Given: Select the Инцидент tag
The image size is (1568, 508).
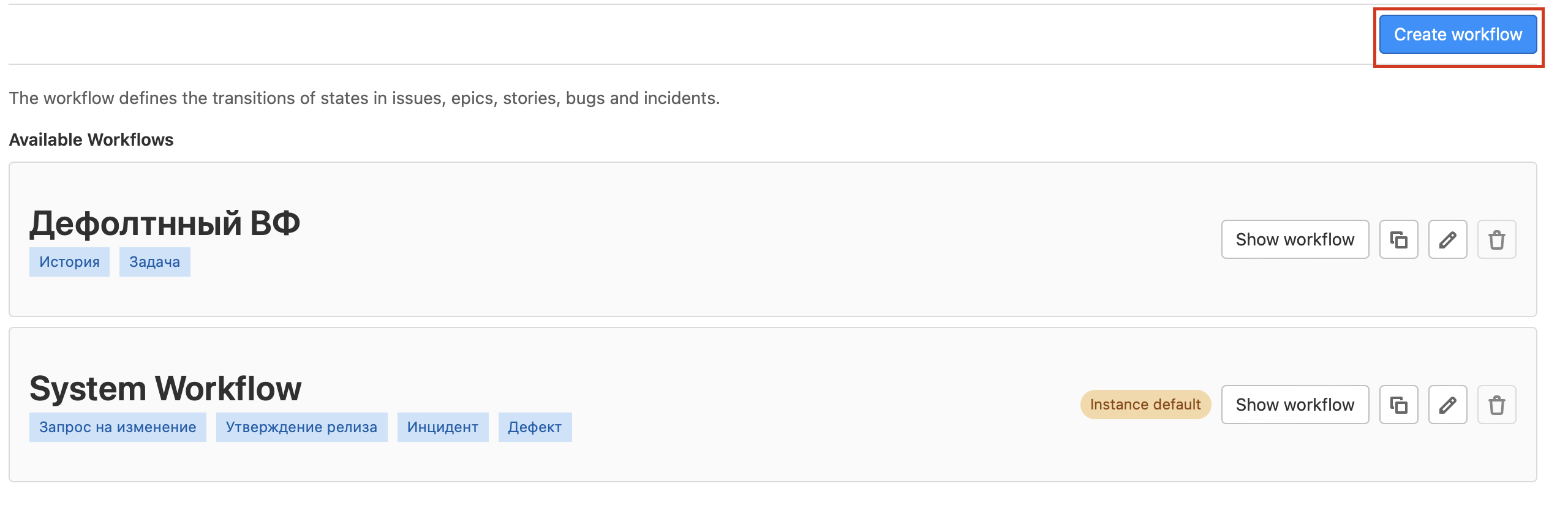Looking at the screenshot, I should click(443, 427).
